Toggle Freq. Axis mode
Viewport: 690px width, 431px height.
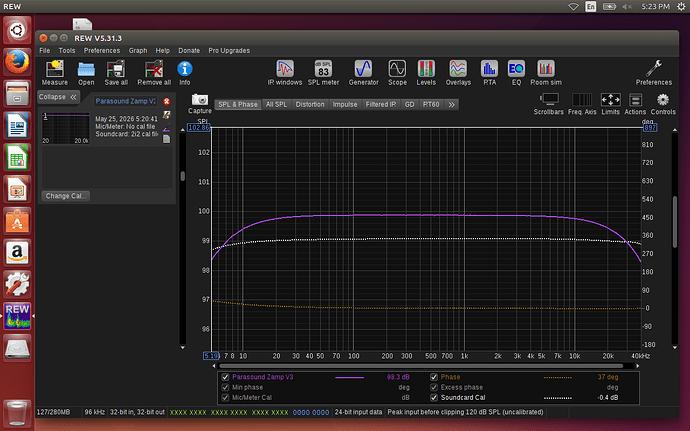(582, 104)
